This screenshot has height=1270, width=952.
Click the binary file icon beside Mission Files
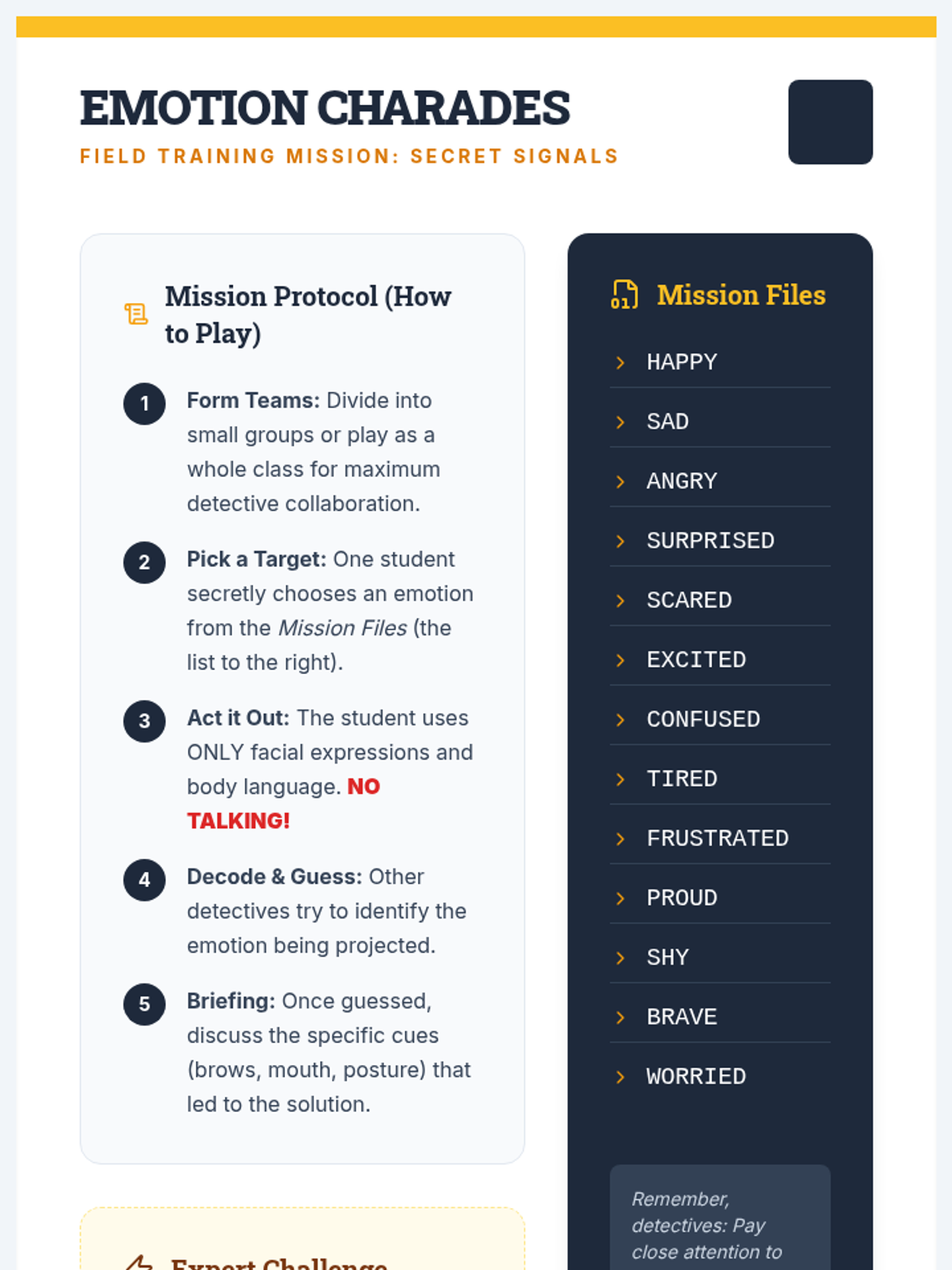pos(624,294)
